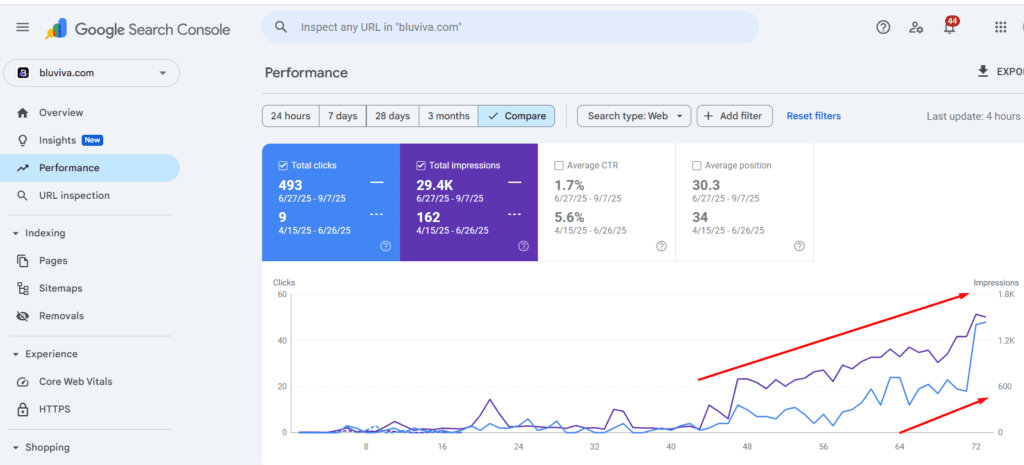Open URL inspection in the sidebar

click(74, 196)
